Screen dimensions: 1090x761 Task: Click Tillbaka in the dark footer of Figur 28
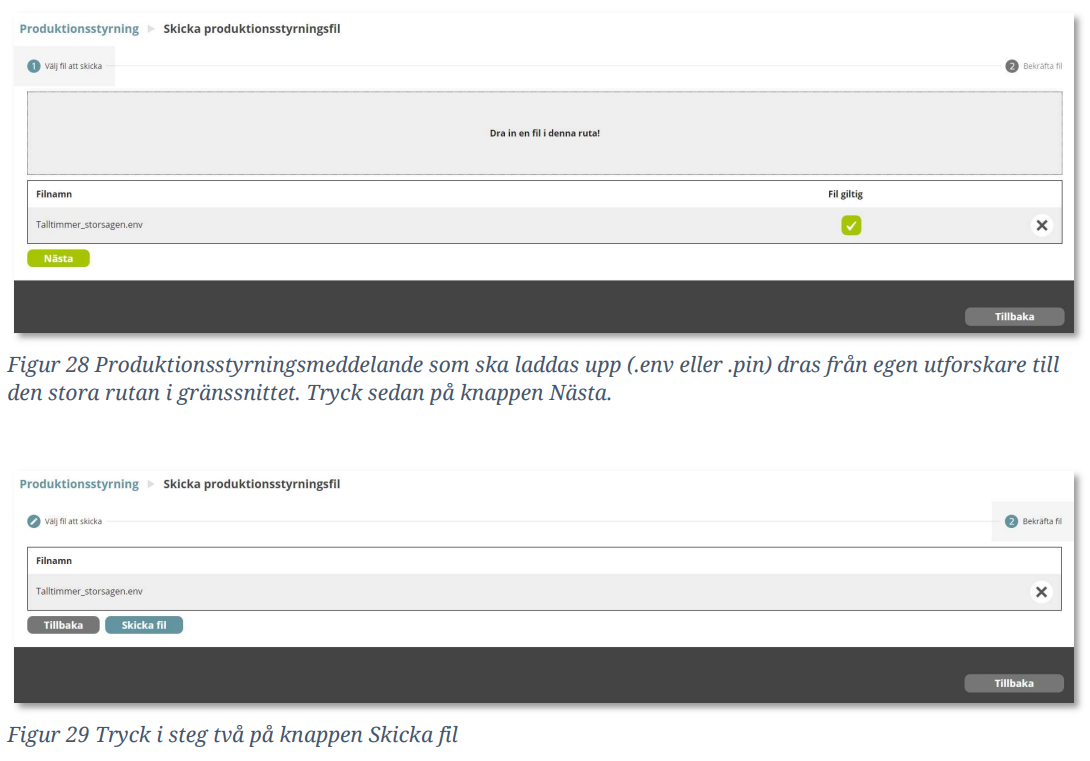(x=1014, y=316)
